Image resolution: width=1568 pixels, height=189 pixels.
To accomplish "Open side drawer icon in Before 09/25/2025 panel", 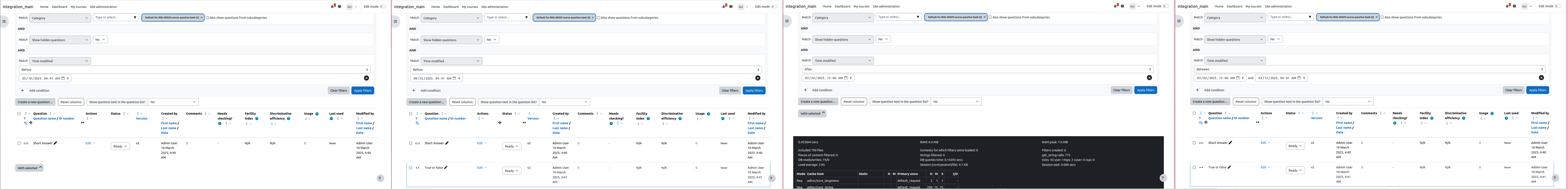I will click(x=396, y=21).
